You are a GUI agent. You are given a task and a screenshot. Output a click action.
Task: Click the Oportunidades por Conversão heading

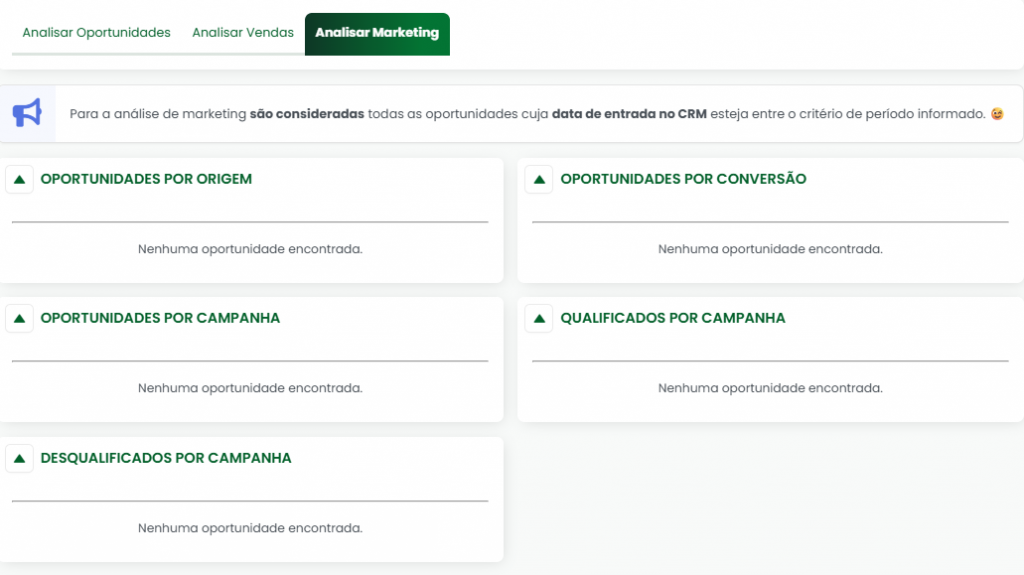683,180
